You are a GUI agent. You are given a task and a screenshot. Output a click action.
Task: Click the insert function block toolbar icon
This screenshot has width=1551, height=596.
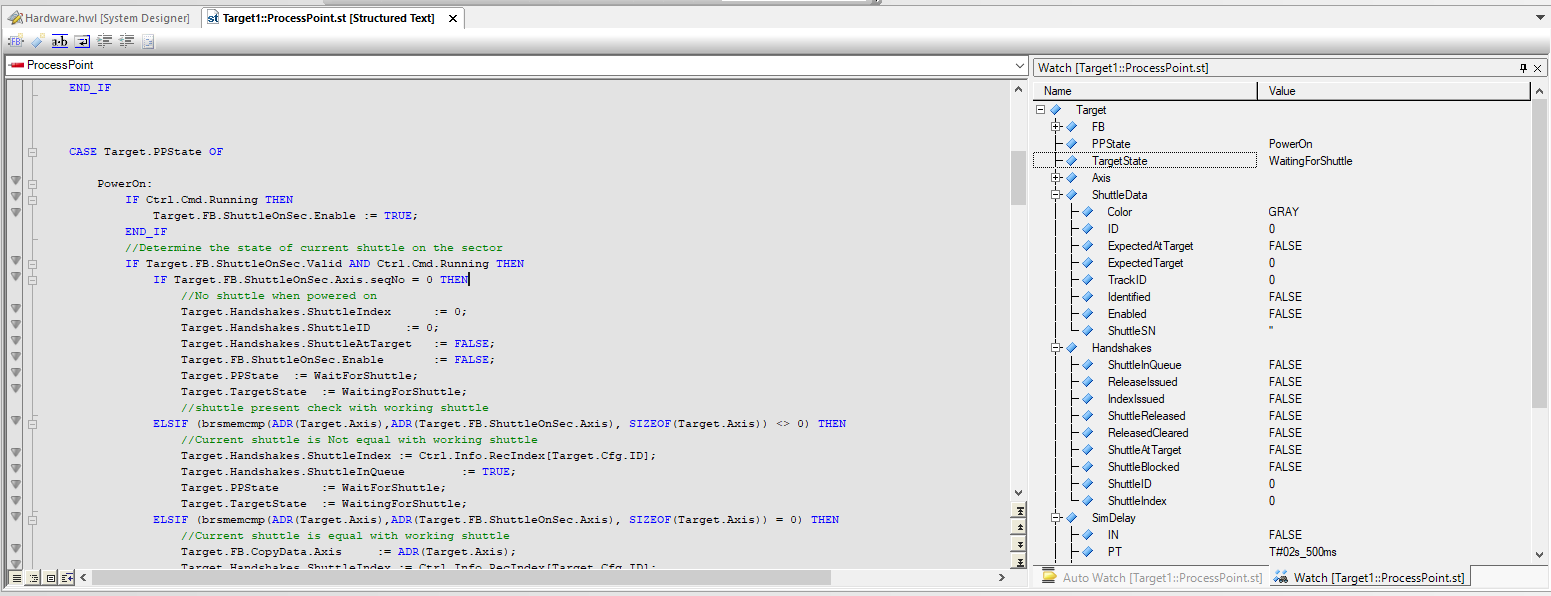click(15, 41)
